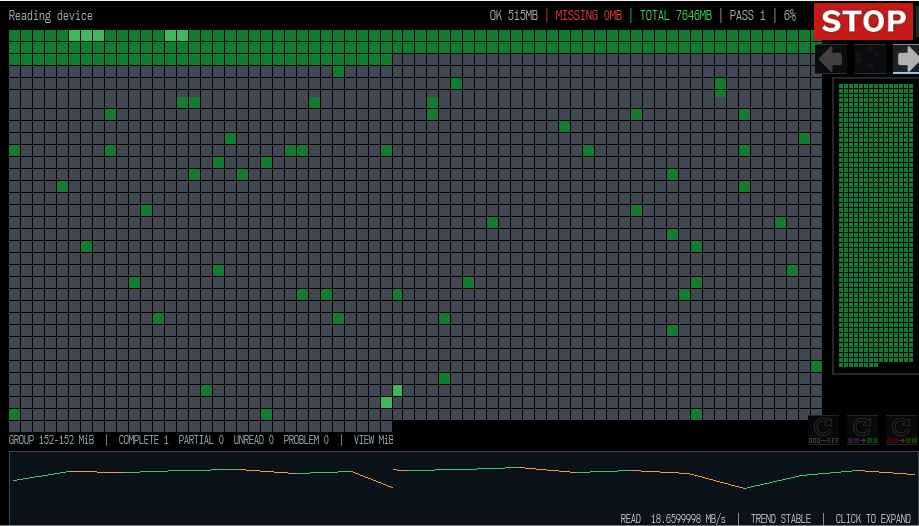Click the reread red-to-green blocks icon
919x526 pixels.
901,430
